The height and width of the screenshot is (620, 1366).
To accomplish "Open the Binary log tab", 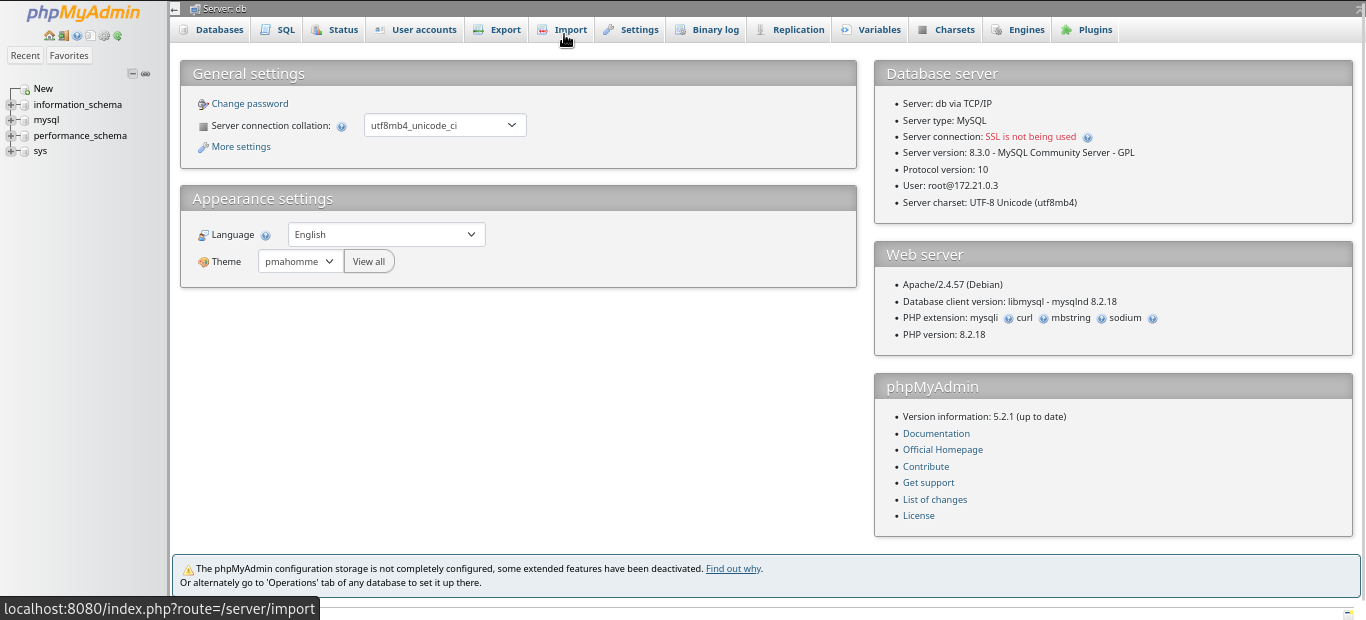I will 706,30.
